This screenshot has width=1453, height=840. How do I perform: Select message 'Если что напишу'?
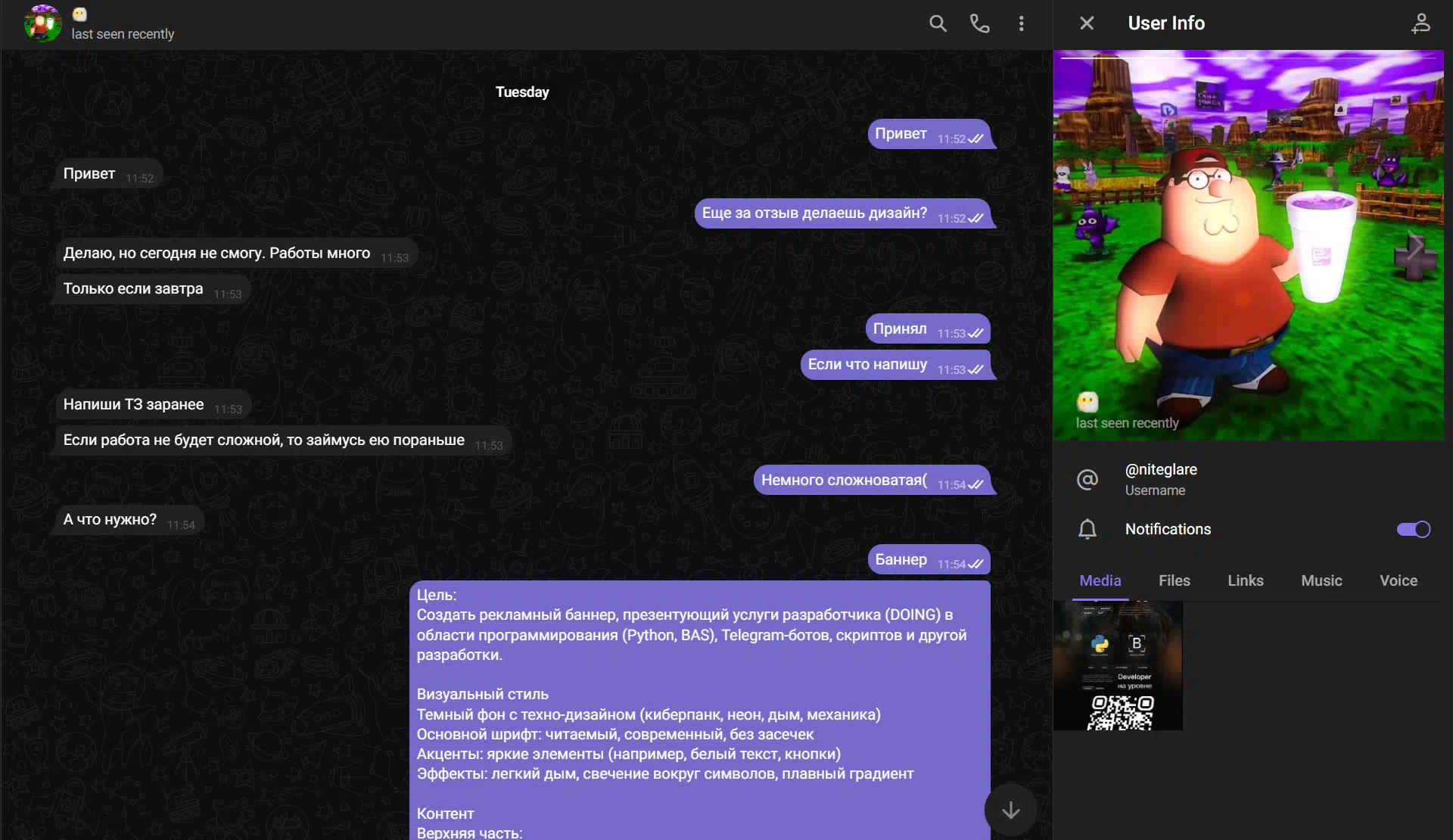pos(895,365)
